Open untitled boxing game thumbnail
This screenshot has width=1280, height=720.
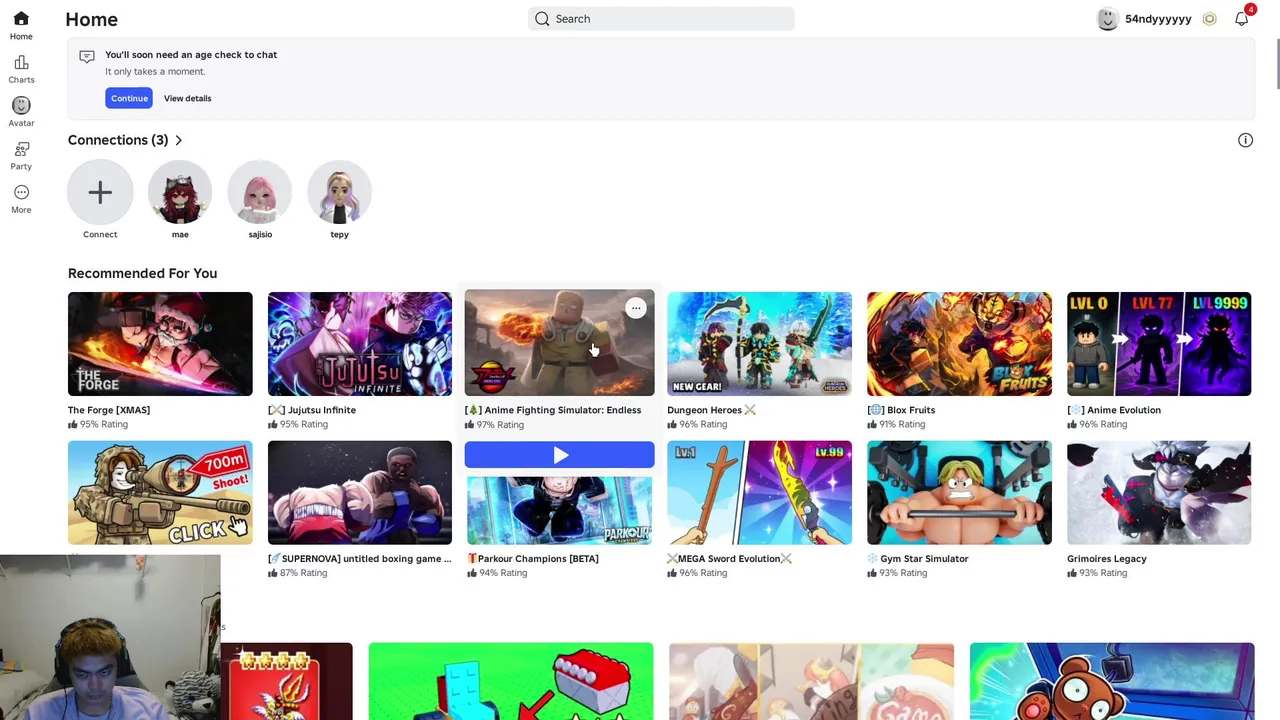pyautogui.click(x=360, y=493)
